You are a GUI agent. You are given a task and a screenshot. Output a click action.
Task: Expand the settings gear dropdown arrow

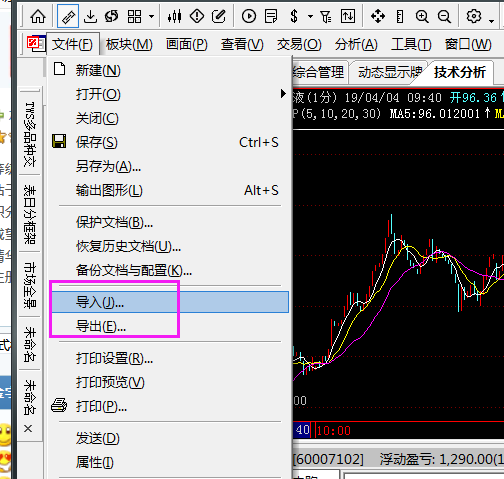[491, 21]
